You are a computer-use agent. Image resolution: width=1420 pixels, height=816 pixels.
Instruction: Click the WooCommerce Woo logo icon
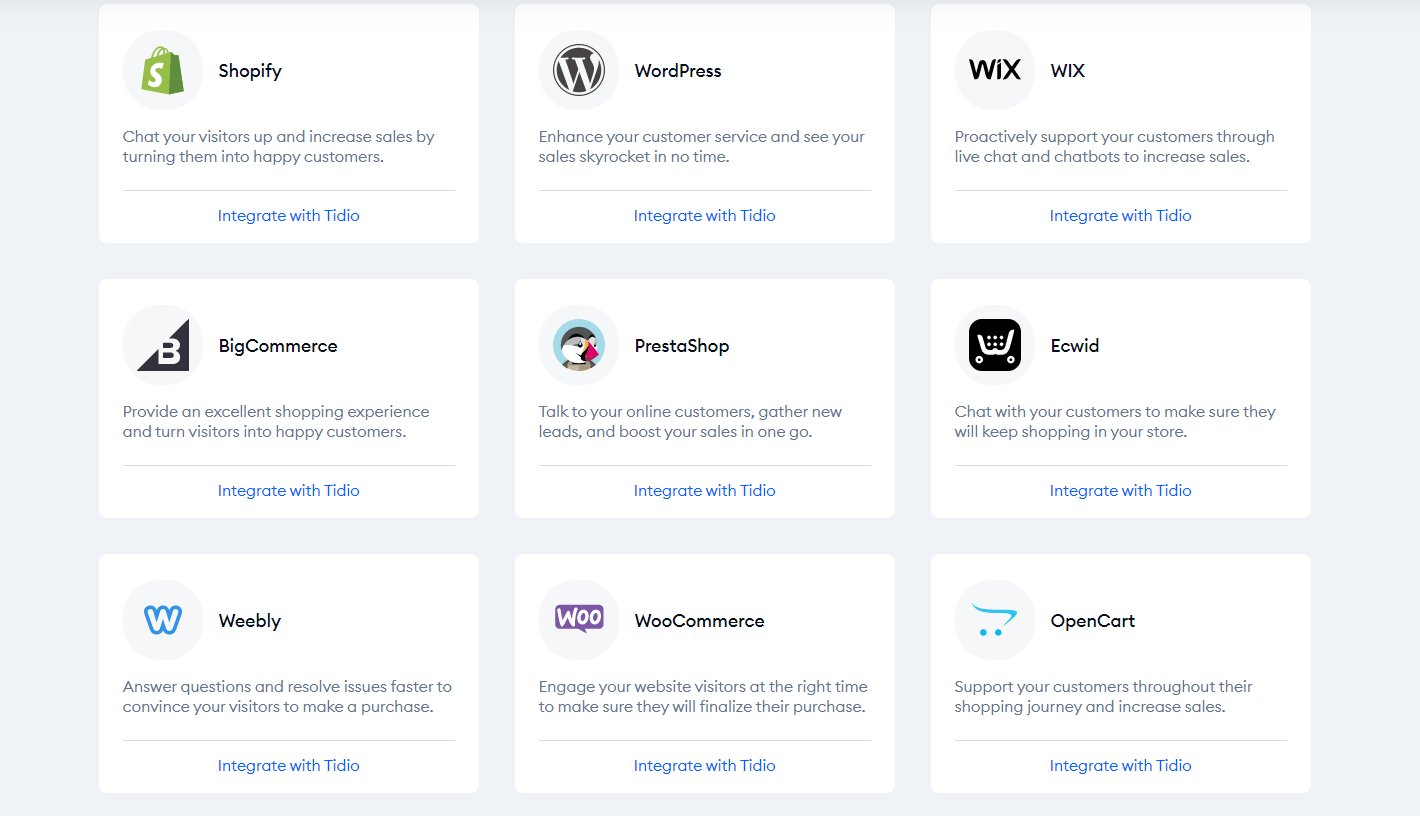(579, 618)
